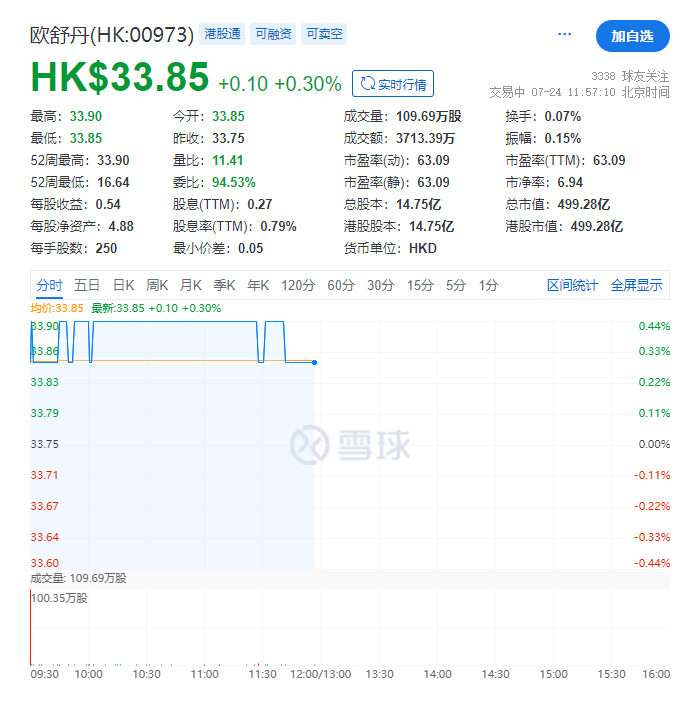Viewport: 696px width, 706px height.
Task: Select the 60分 interval tab
Action: 341,285
